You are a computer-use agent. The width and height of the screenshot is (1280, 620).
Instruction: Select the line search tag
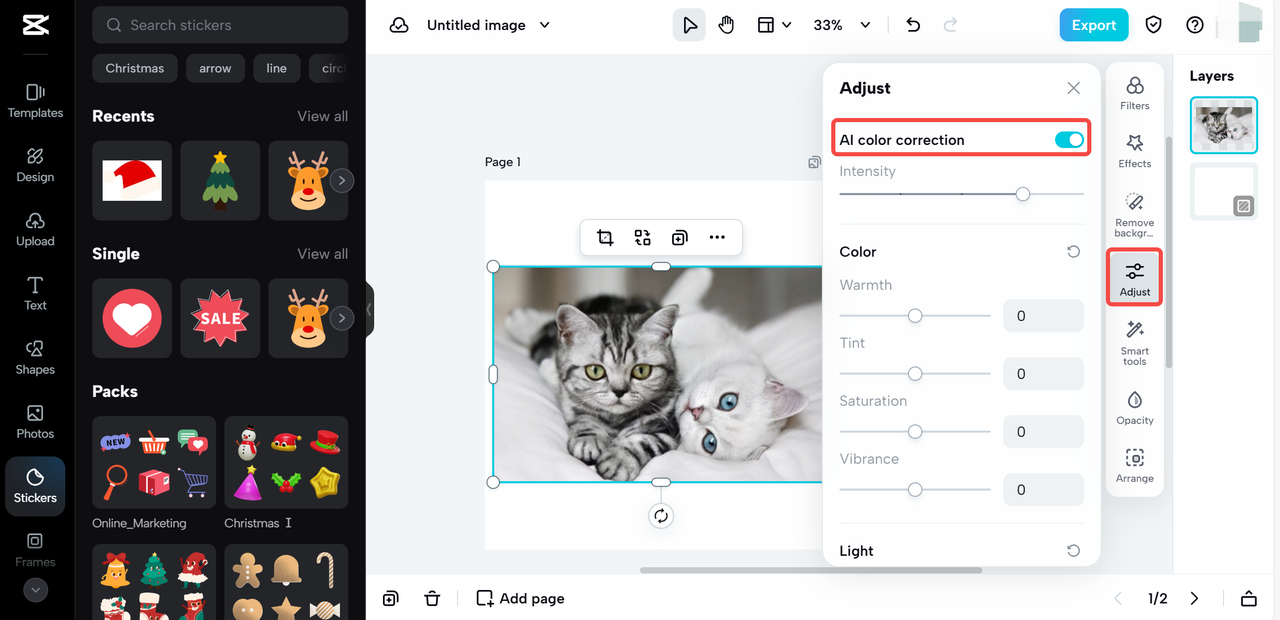[277, 68]
